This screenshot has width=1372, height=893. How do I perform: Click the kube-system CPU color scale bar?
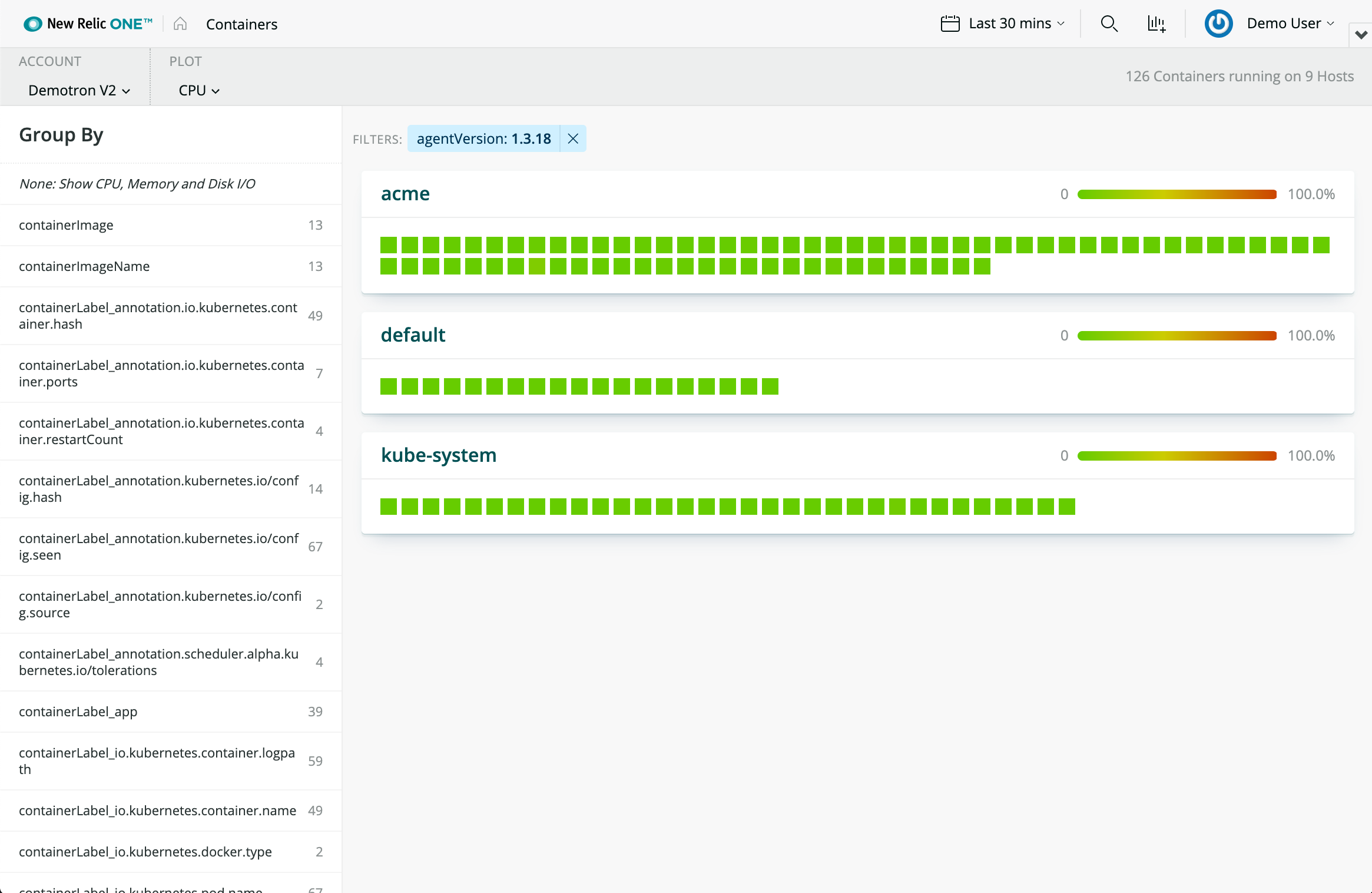tap(1177, 456)
